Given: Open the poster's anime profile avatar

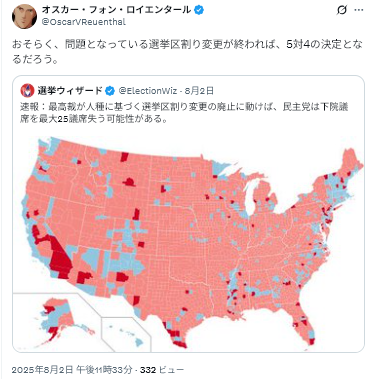Looking at the screenshot, I should click(24, 16).
